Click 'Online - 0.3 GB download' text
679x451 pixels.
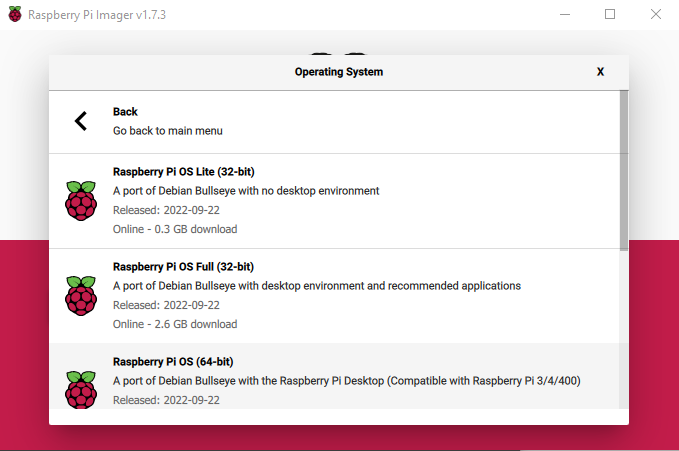click(175, 229)
